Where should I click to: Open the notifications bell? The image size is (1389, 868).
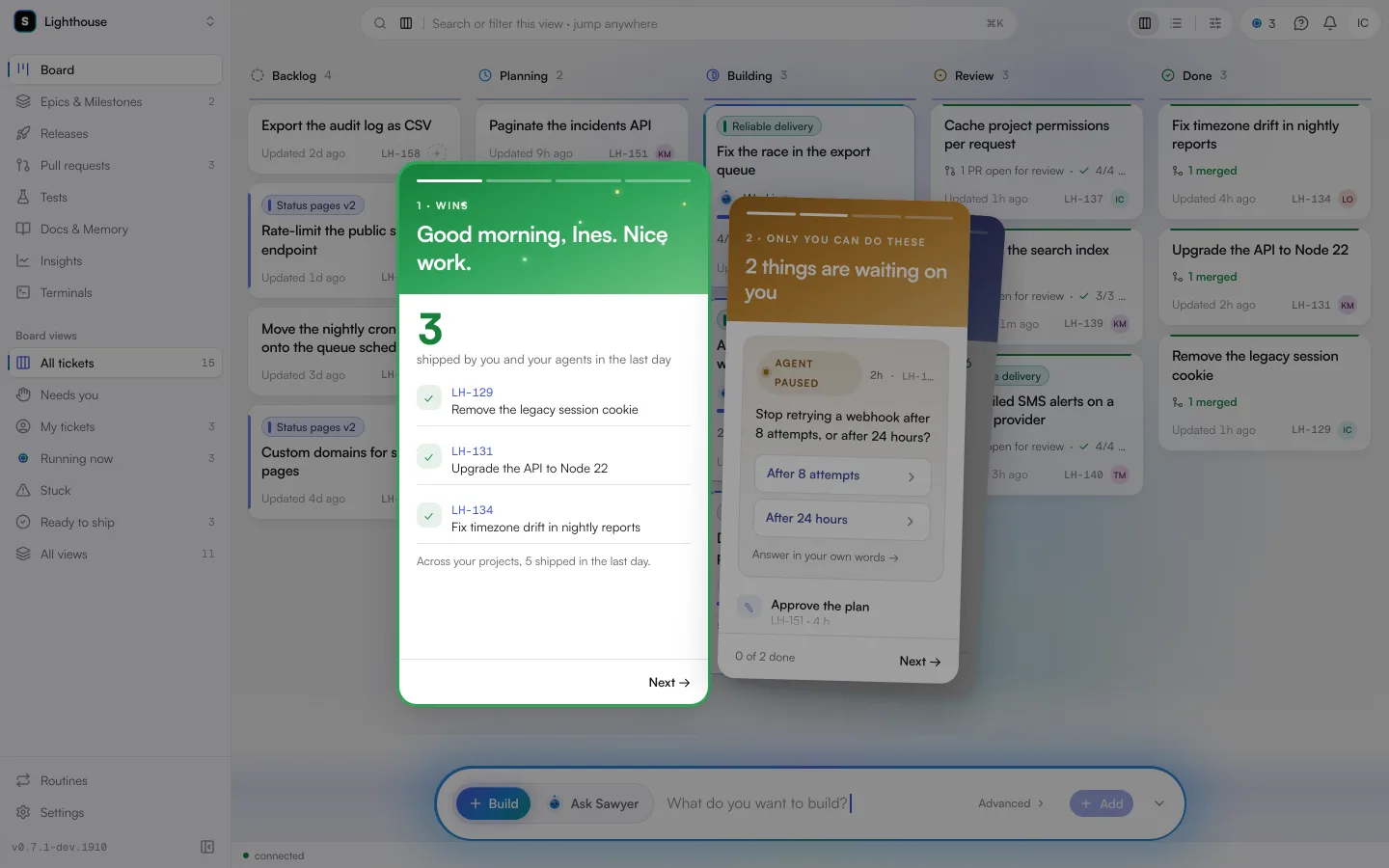click(1330, 23)
